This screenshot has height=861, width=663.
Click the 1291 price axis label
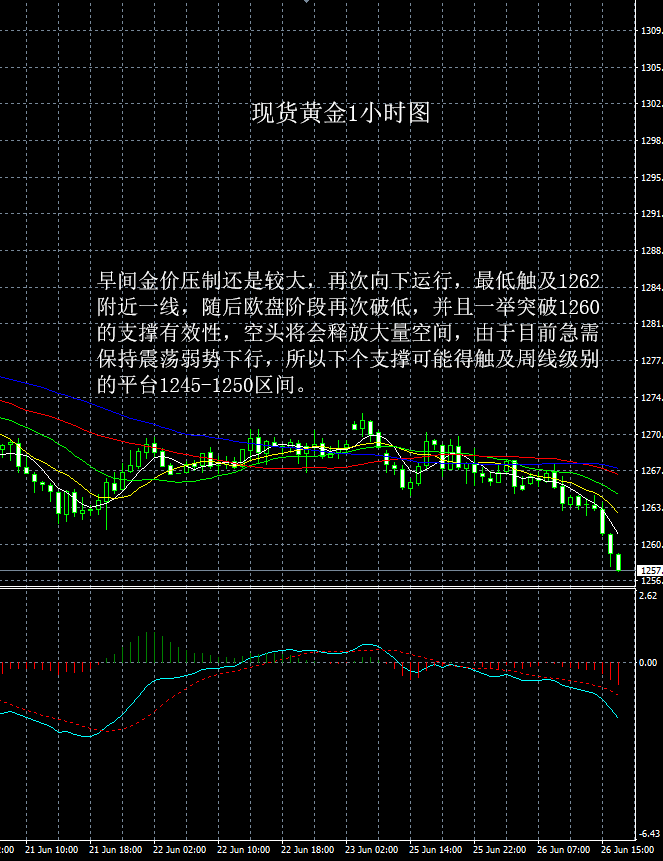(x=651, y=214)
